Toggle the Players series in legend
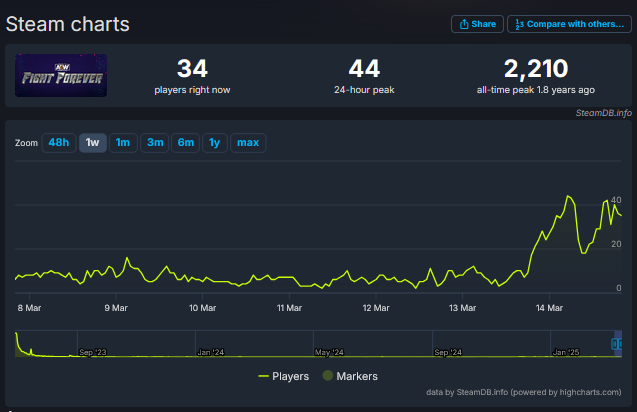 point(284,376)
